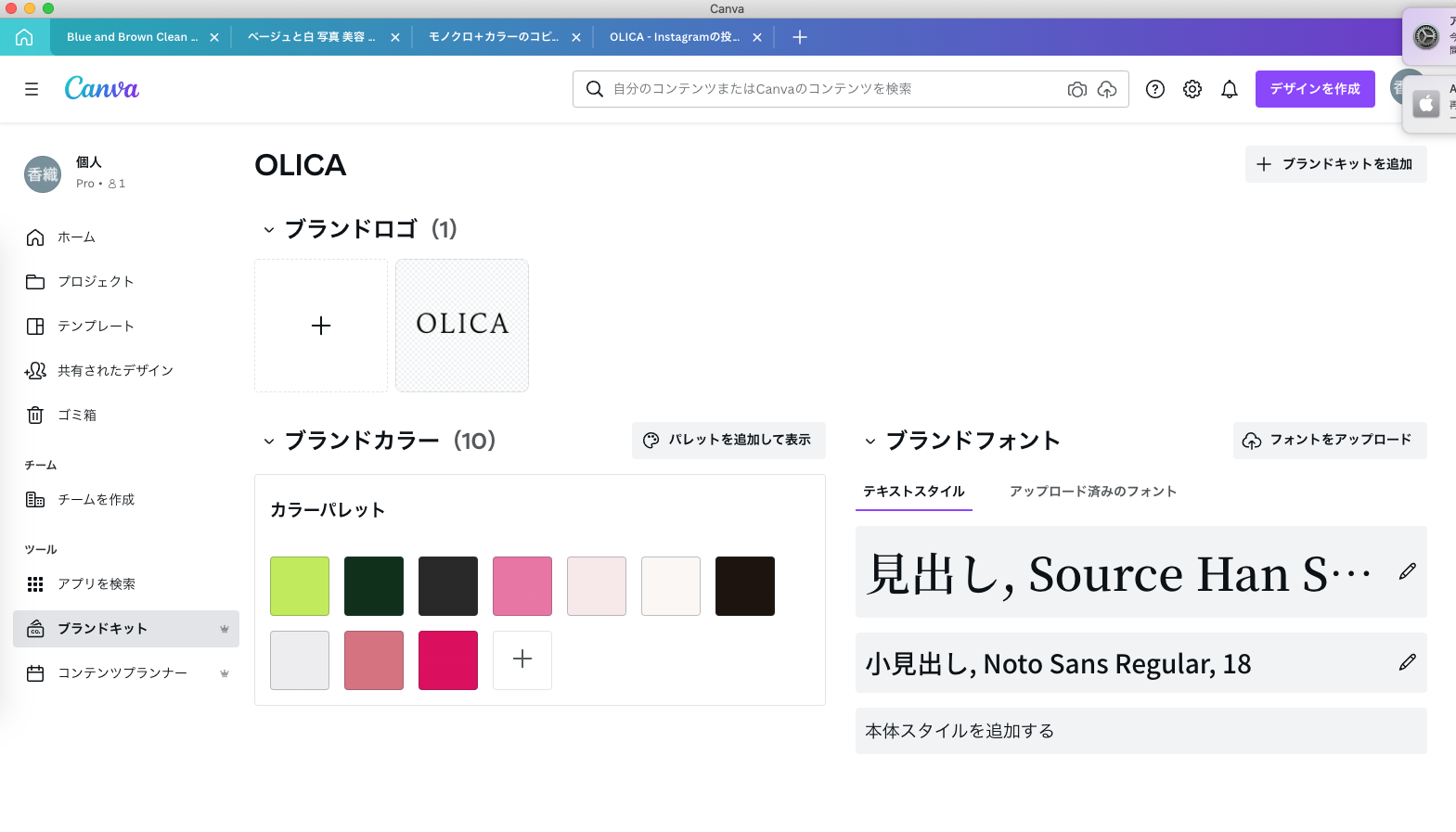The image size is (1456, 832).
Task: Click the new tab plus icon
Action: pos(800,37)
